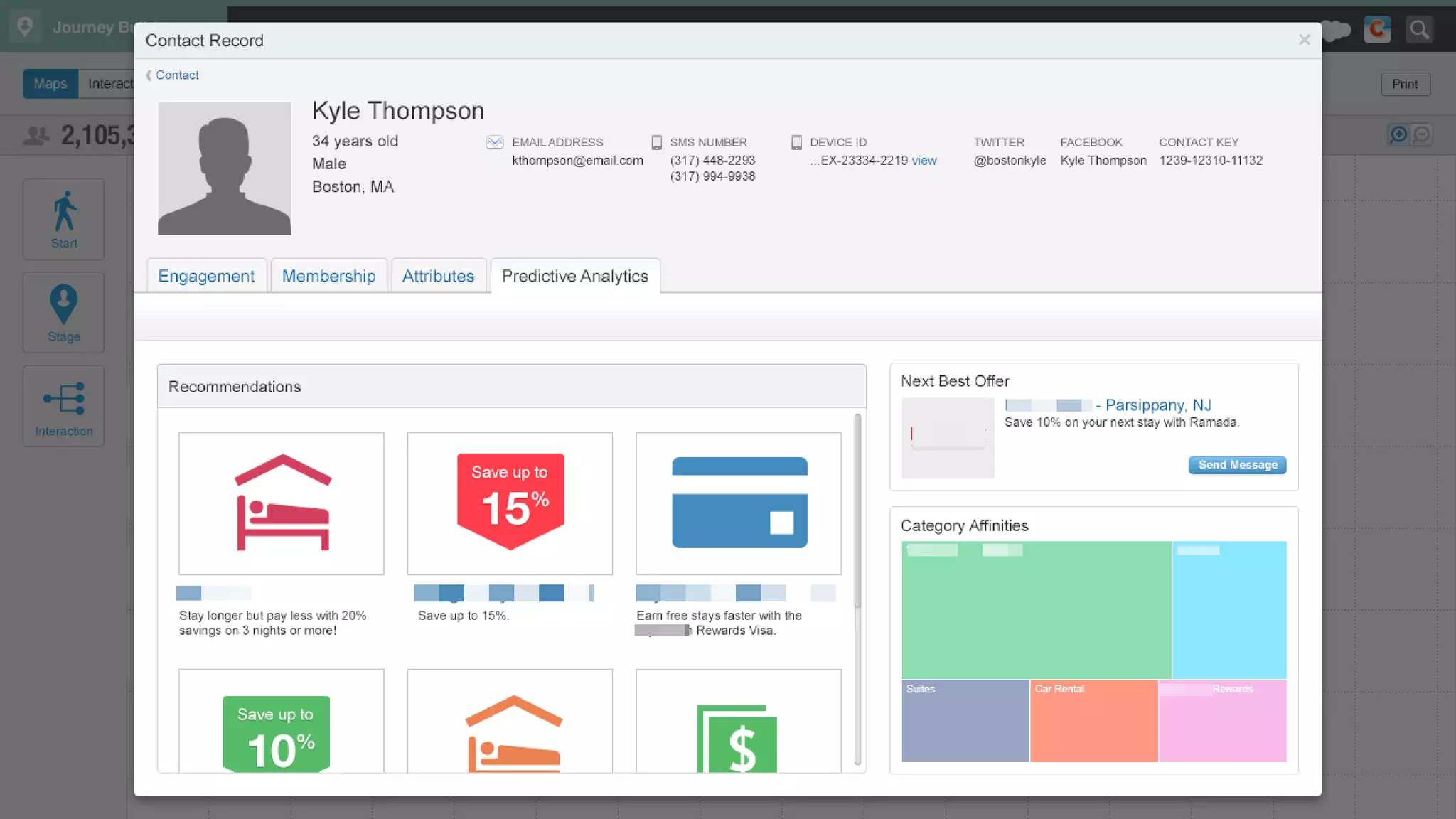Click the zoom out icon
Image resolution: width=1456 pixels, height=819 pixels.
1421,134
